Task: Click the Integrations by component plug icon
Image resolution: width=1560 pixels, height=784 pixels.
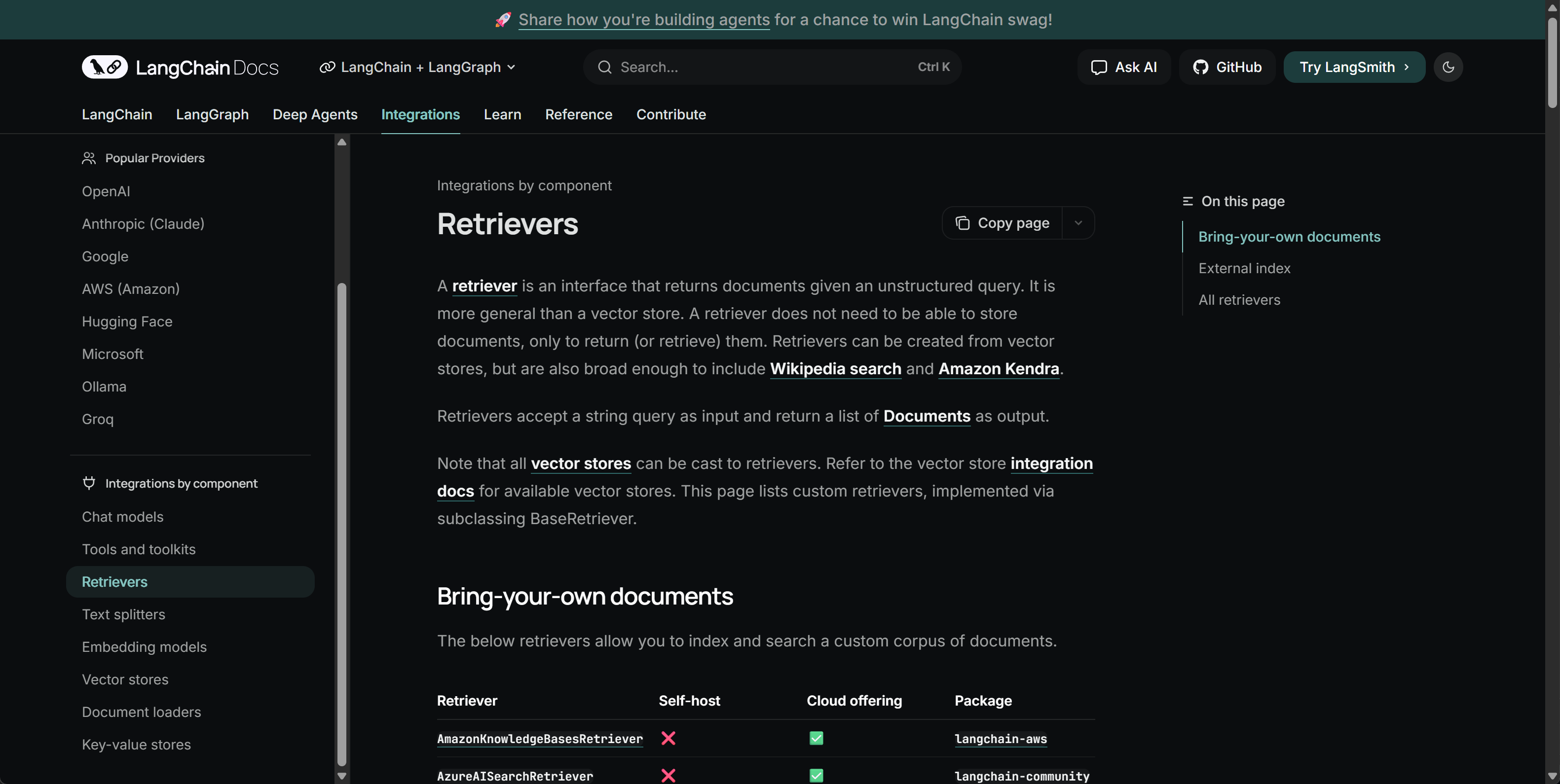Action: pos(89,483)
